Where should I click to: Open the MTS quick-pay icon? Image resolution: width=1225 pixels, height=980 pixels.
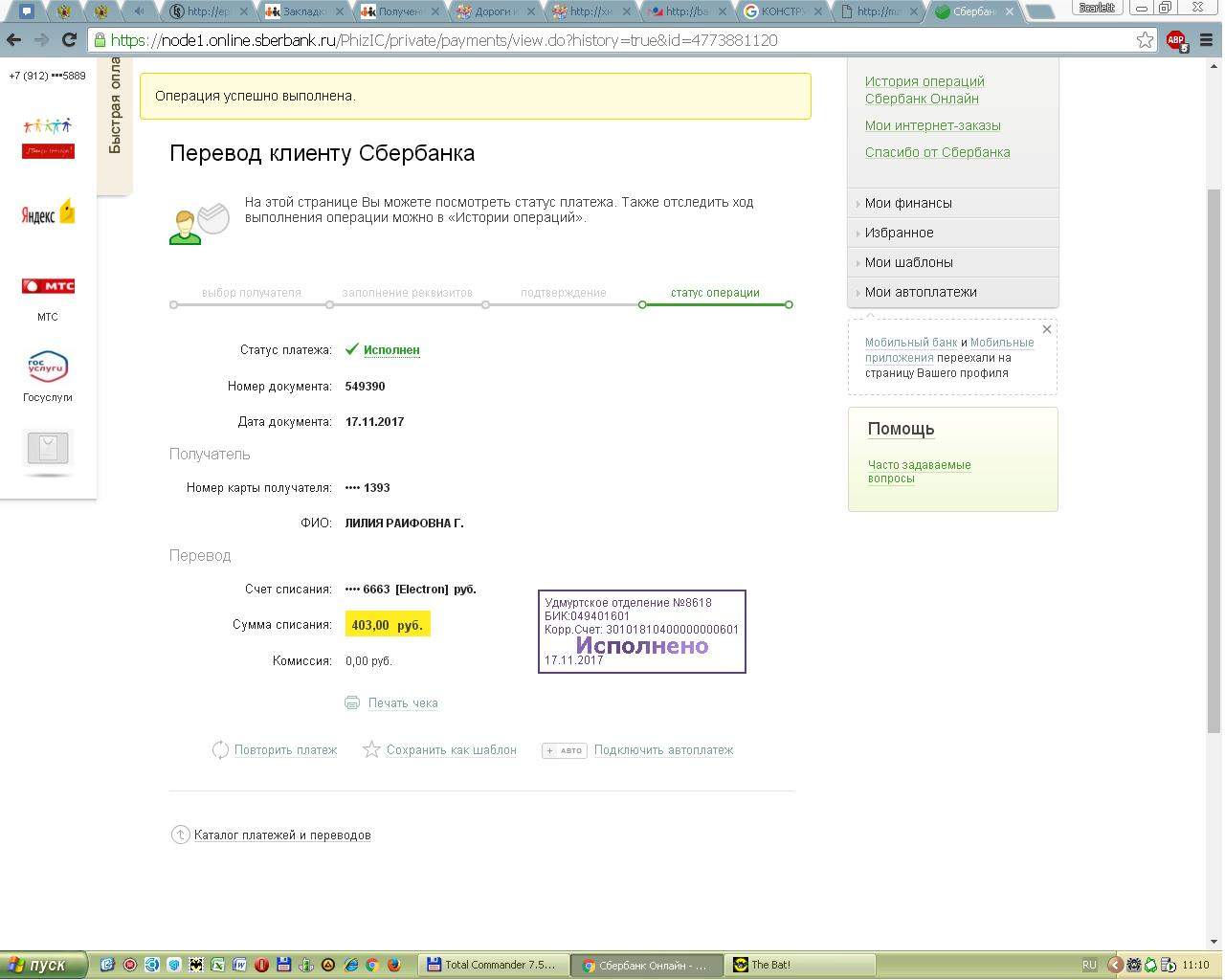pos(48,286)
